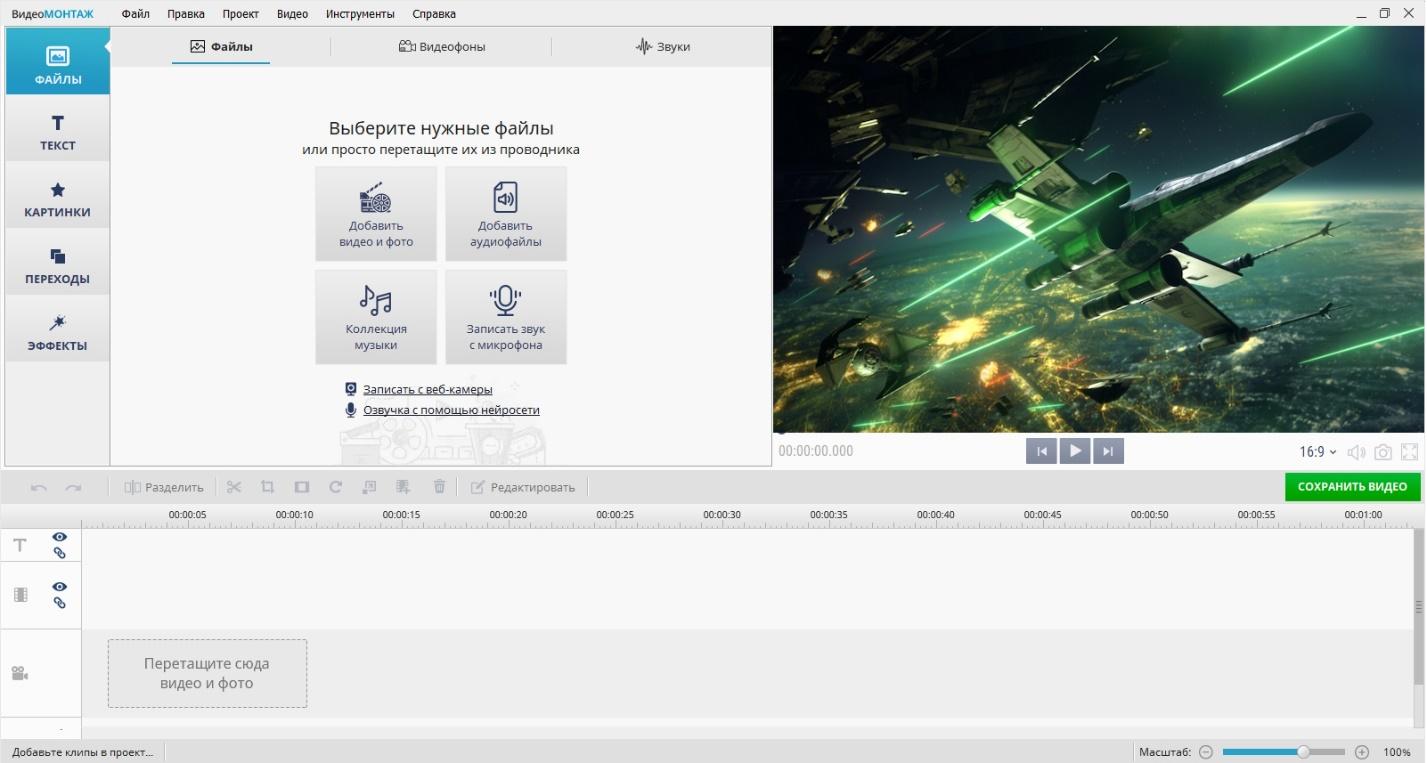The image size is (1427, 763).
Task: Open the Инструменты menu
Action: coord(360,14)
